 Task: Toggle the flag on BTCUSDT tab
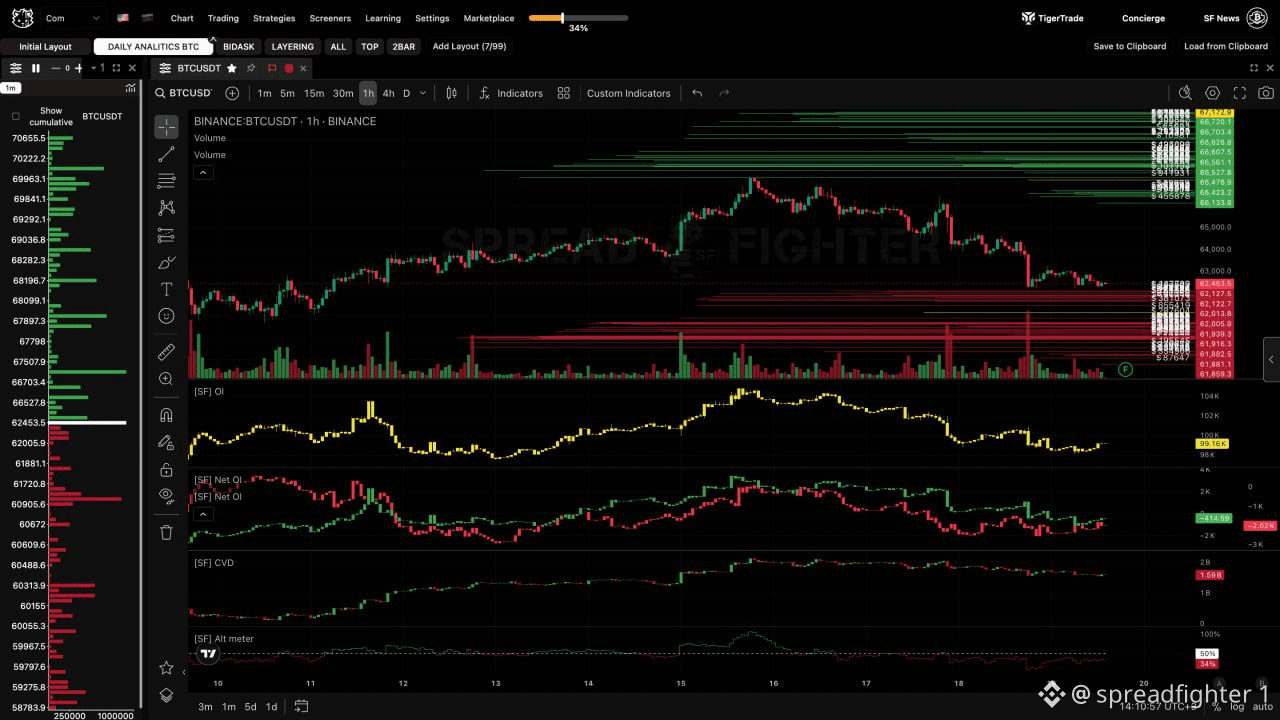pyautogui.click(x=271, y=68)
